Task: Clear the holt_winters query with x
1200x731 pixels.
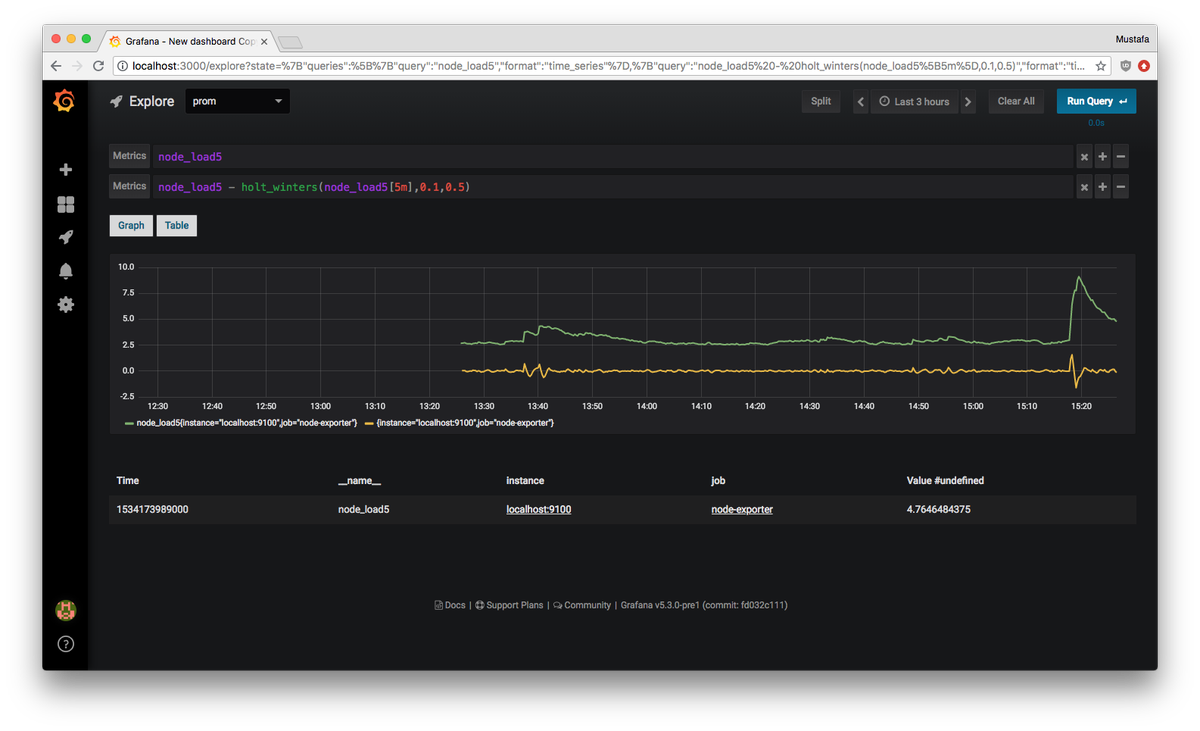Action: (x=1084, y=187)
